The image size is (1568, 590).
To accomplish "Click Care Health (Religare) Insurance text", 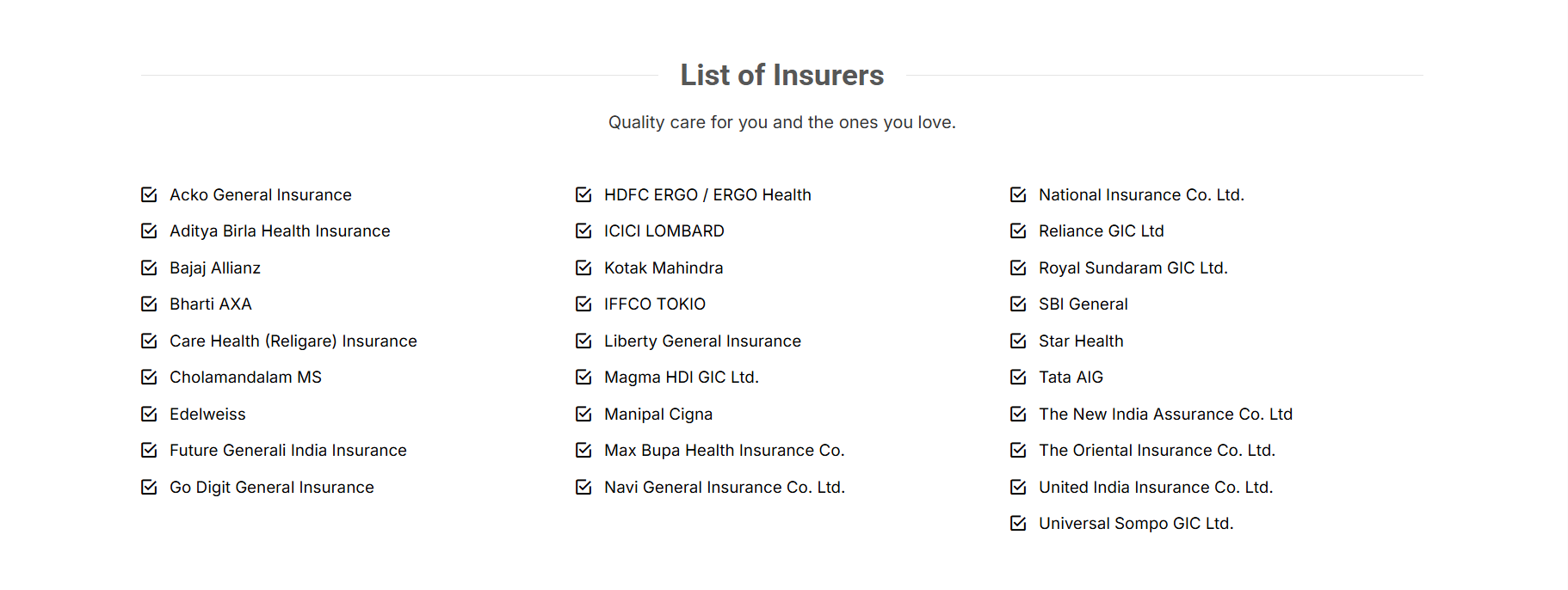I will tap(293, 341).
